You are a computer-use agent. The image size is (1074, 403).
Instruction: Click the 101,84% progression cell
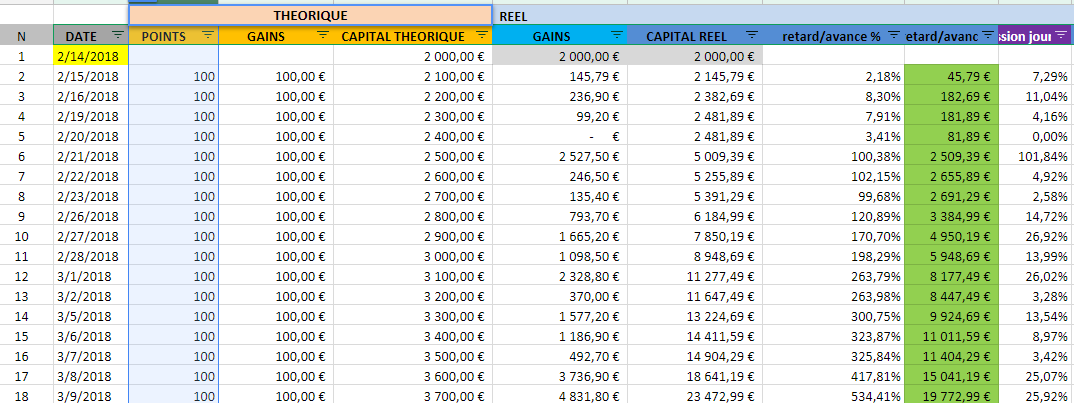[1036, 156]
